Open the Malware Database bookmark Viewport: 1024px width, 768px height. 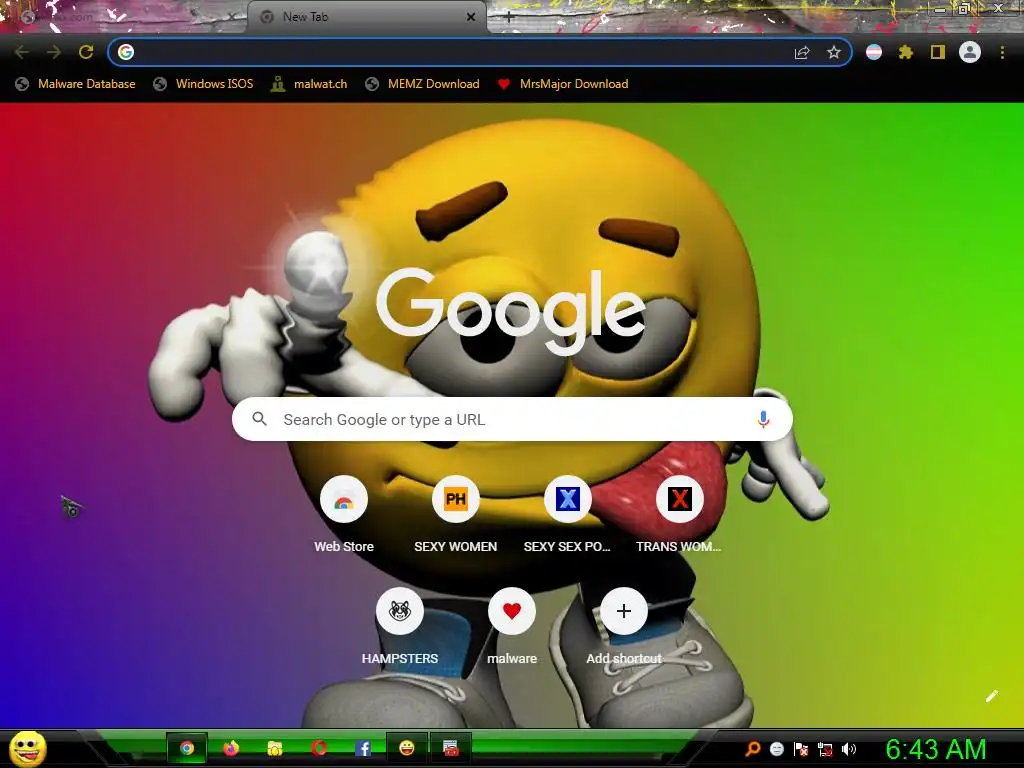tap(75, 84)
